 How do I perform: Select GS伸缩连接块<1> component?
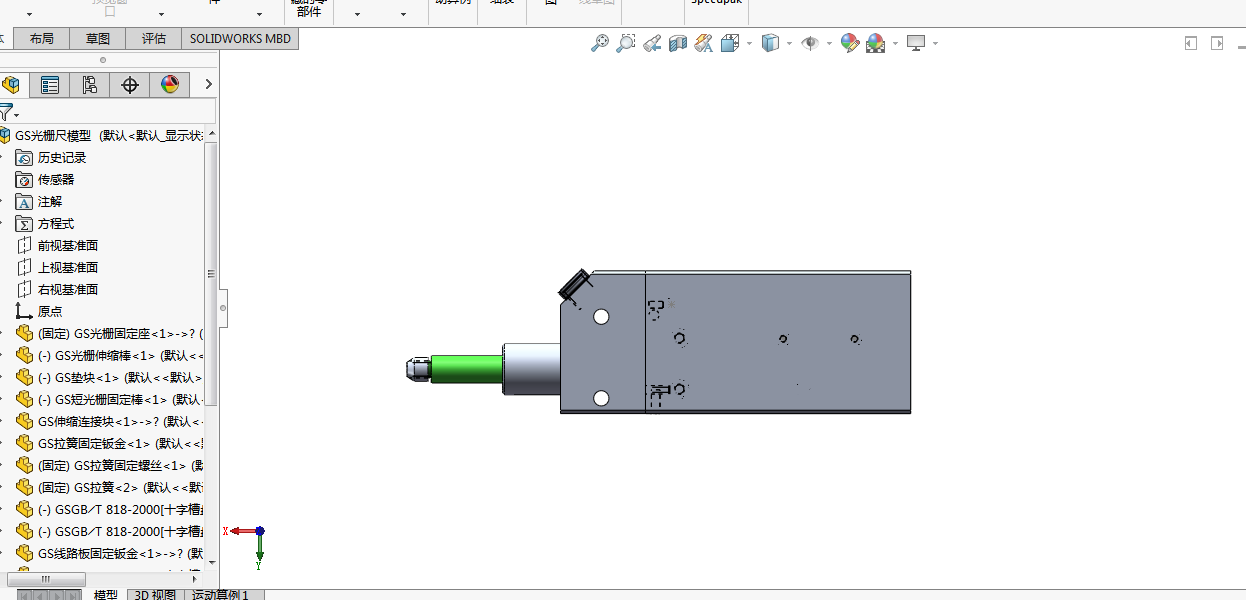point(120,421)
